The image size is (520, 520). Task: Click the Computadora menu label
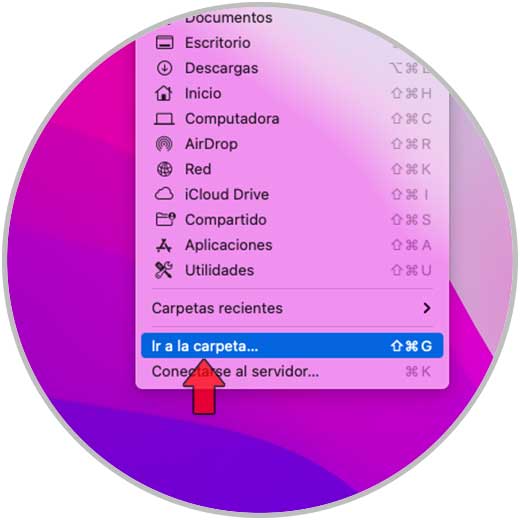[232, 119]
